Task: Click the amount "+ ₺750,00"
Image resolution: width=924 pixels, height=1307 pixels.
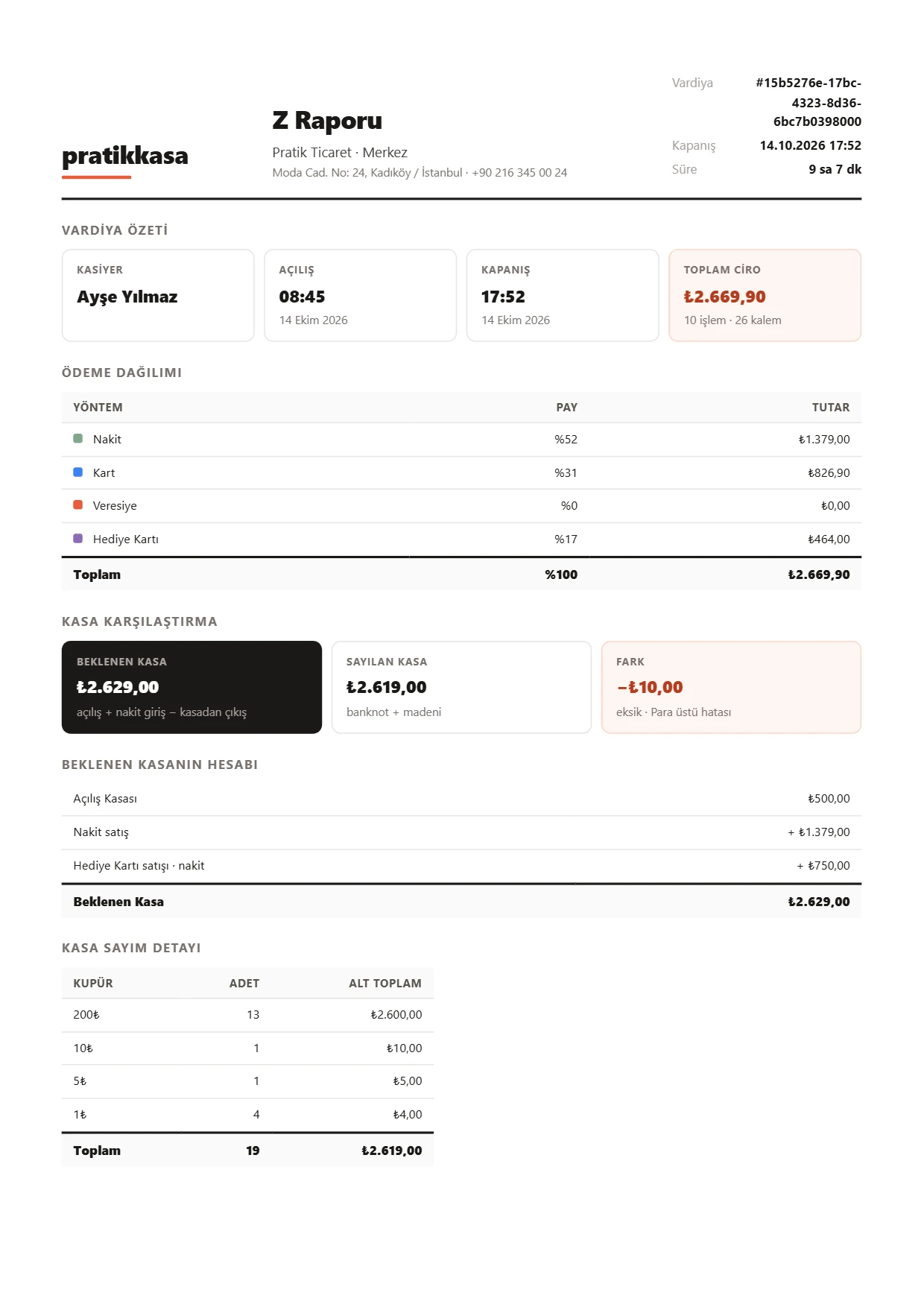Action: pyautogui.click(x=823, y=866)
